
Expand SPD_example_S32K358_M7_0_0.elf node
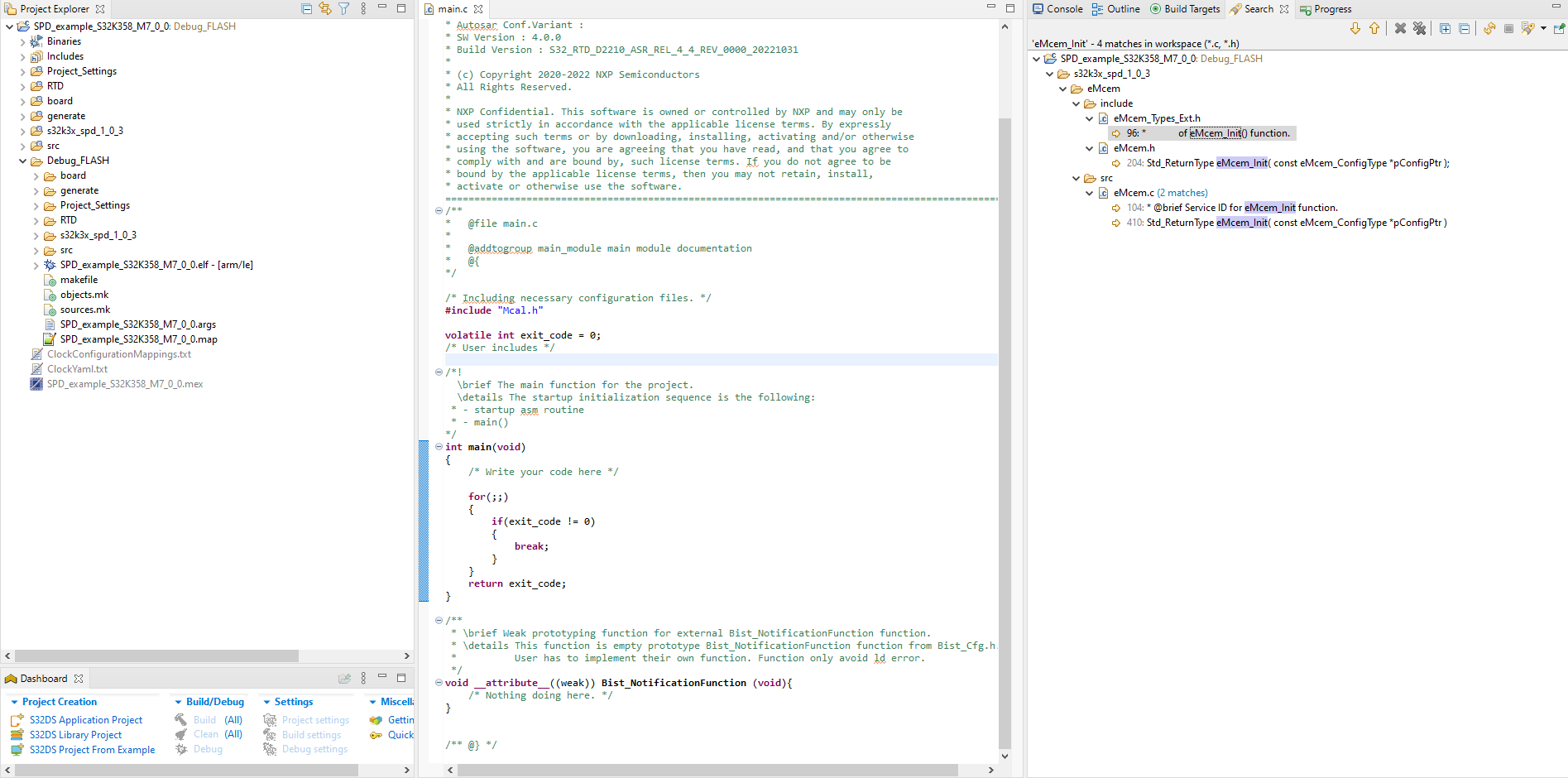coord(36,265)
